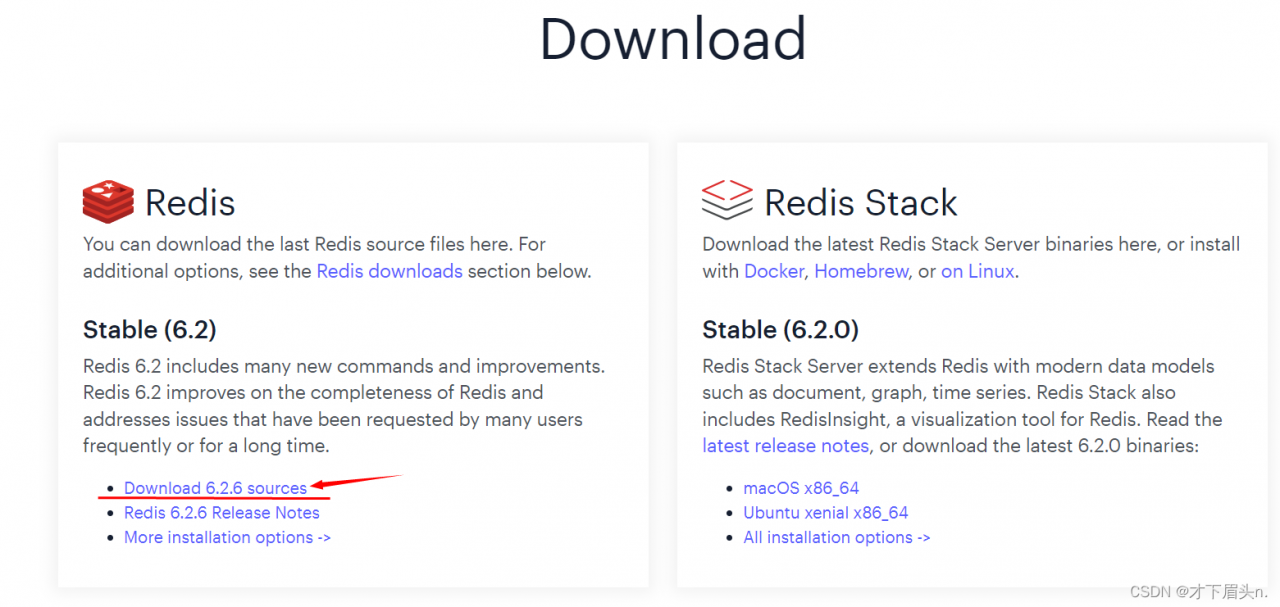
Task: Click the Redis card title
Action: click(x=190, y=202)
